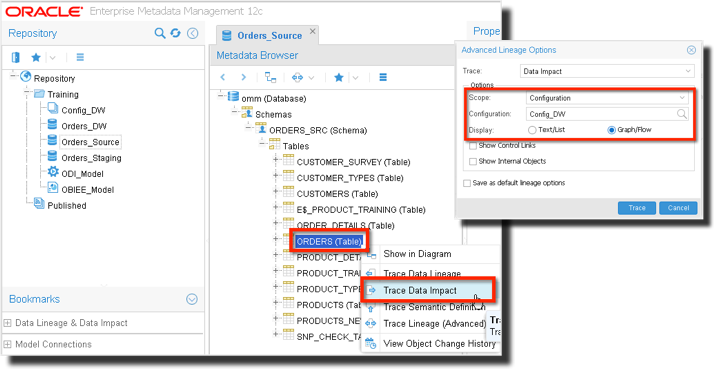Select the Training folder
The width and height of the screenshot is (714, 369).
63,94
